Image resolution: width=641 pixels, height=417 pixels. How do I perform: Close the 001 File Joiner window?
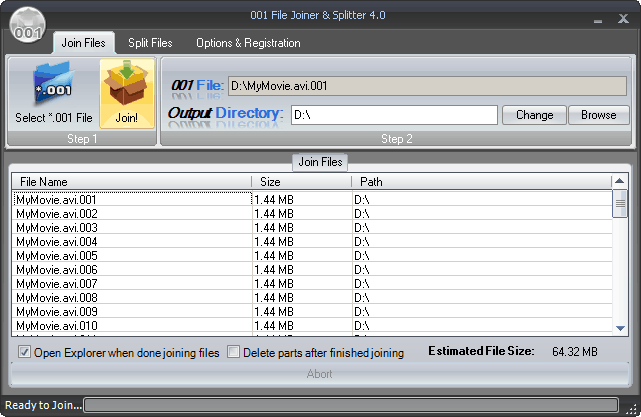point(623,18)
